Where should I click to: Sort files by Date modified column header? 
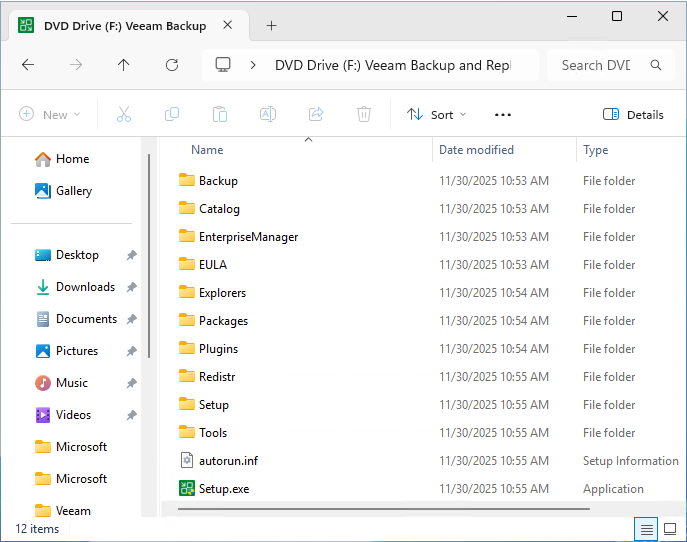coord(476,150)
